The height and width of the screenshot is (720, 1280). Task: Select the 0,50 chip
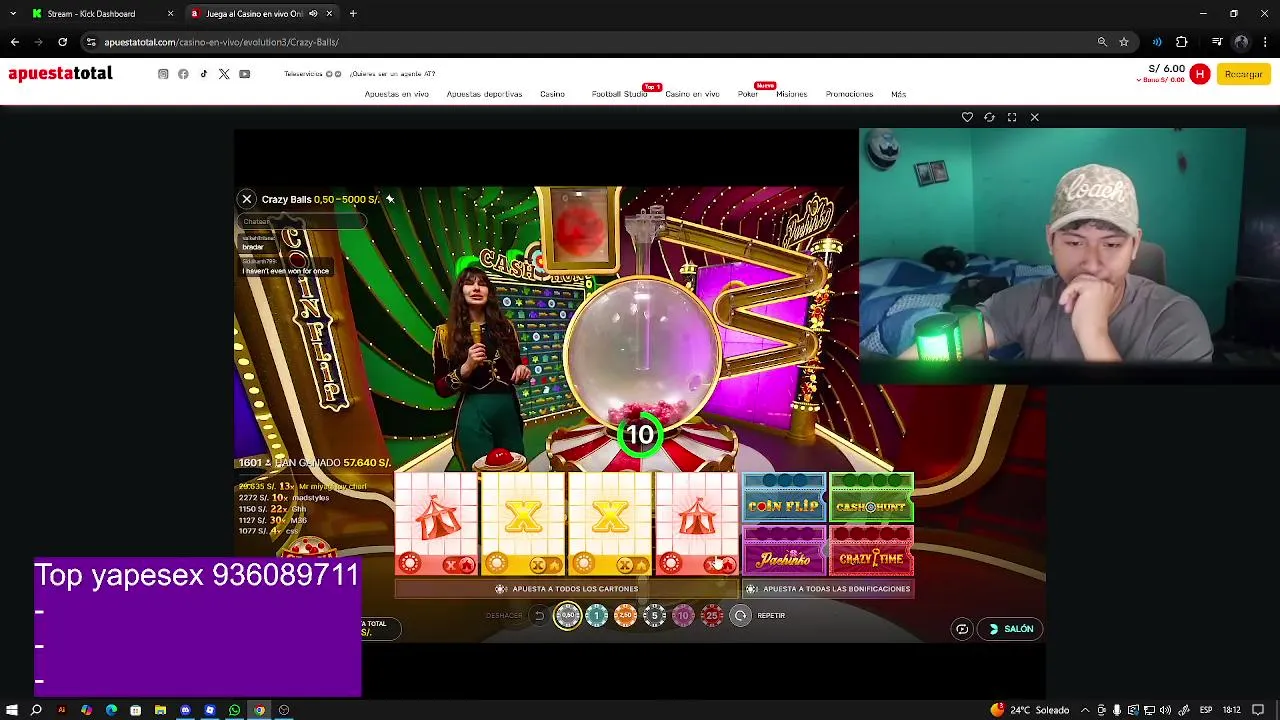(568, 616)
